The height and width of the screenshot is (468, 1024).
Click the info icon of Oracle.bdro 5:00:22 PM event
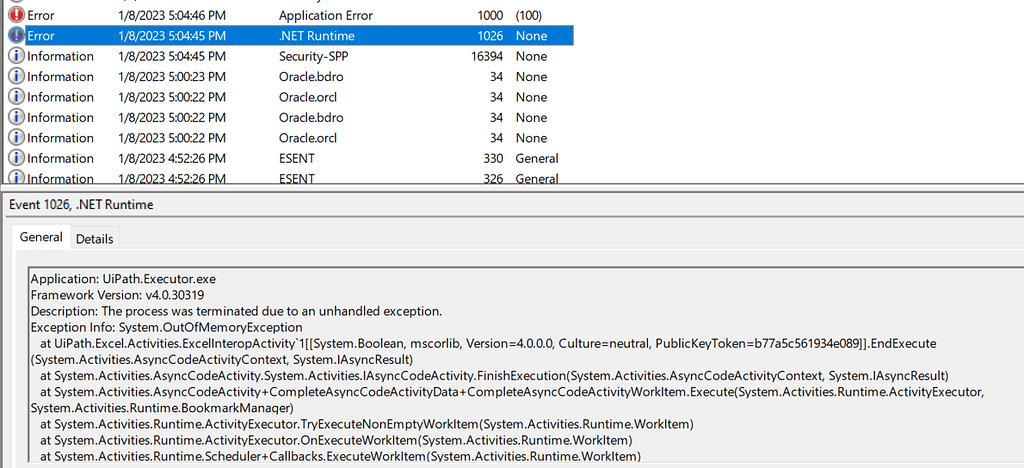16,117
